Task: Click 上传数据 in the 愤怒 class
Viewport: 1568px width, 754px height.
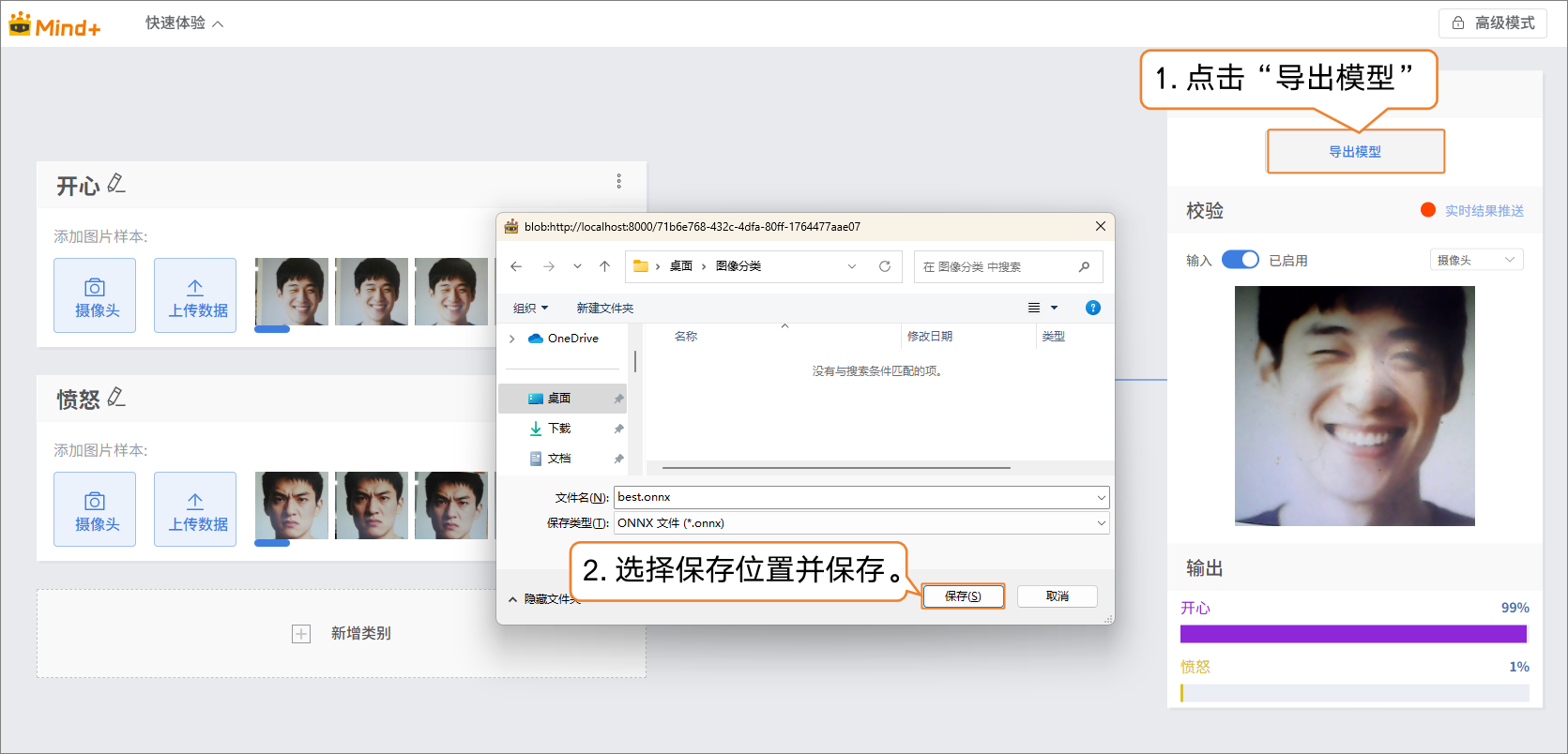Action: point(195,509)
